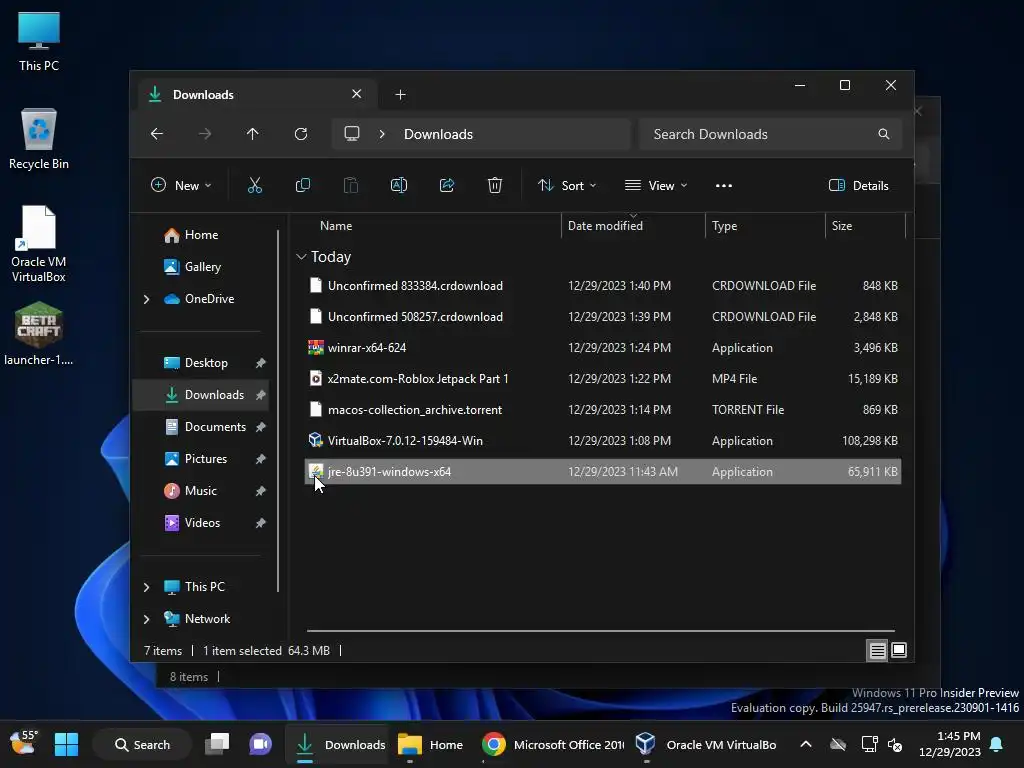The image size is (1024, 768).
Task: Open the See more ellipsis menu
Action: [724, 185]
